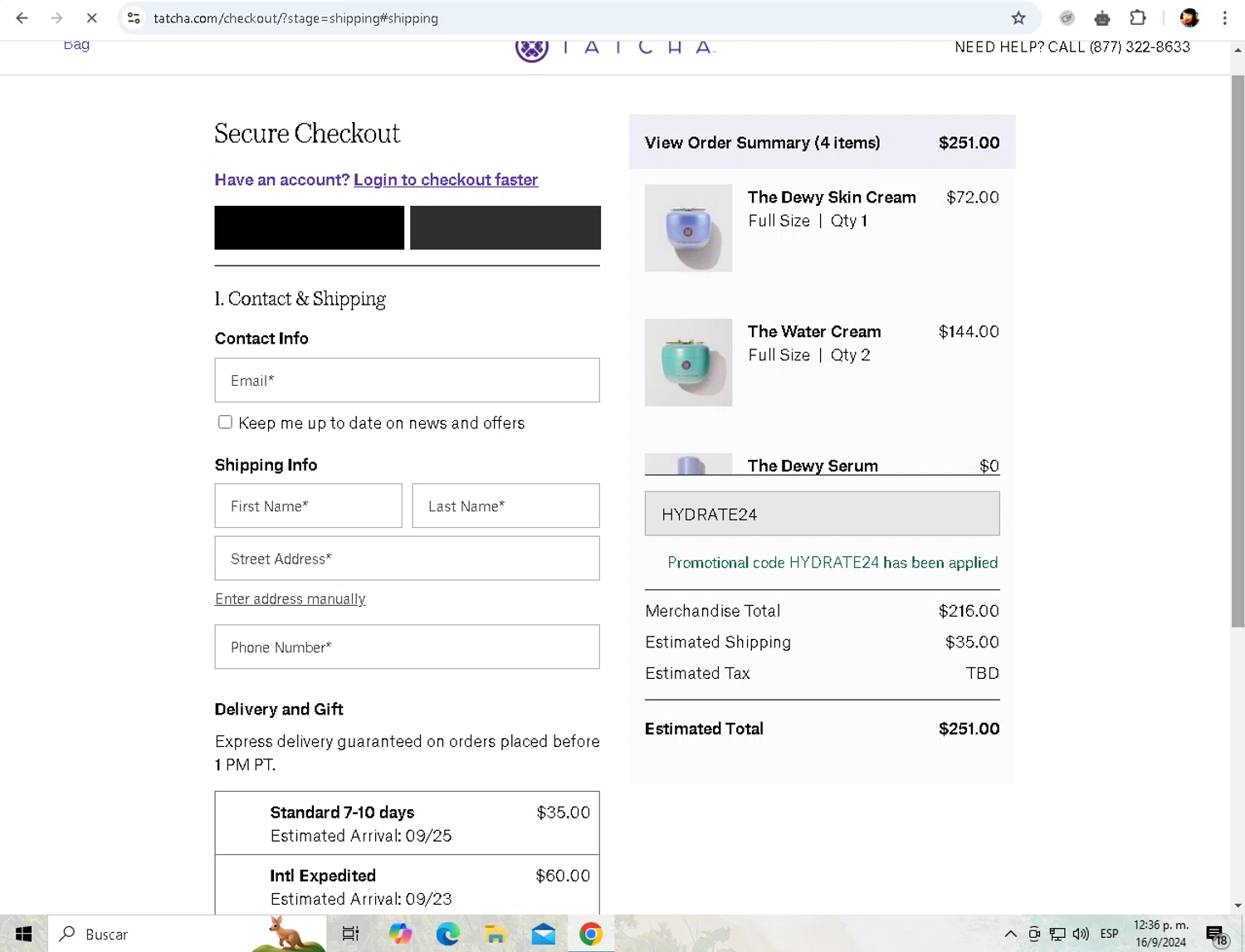This screenshot has height=952, width=1245.
Task: Open File Explorer from the taskbar
Action: 496,934
